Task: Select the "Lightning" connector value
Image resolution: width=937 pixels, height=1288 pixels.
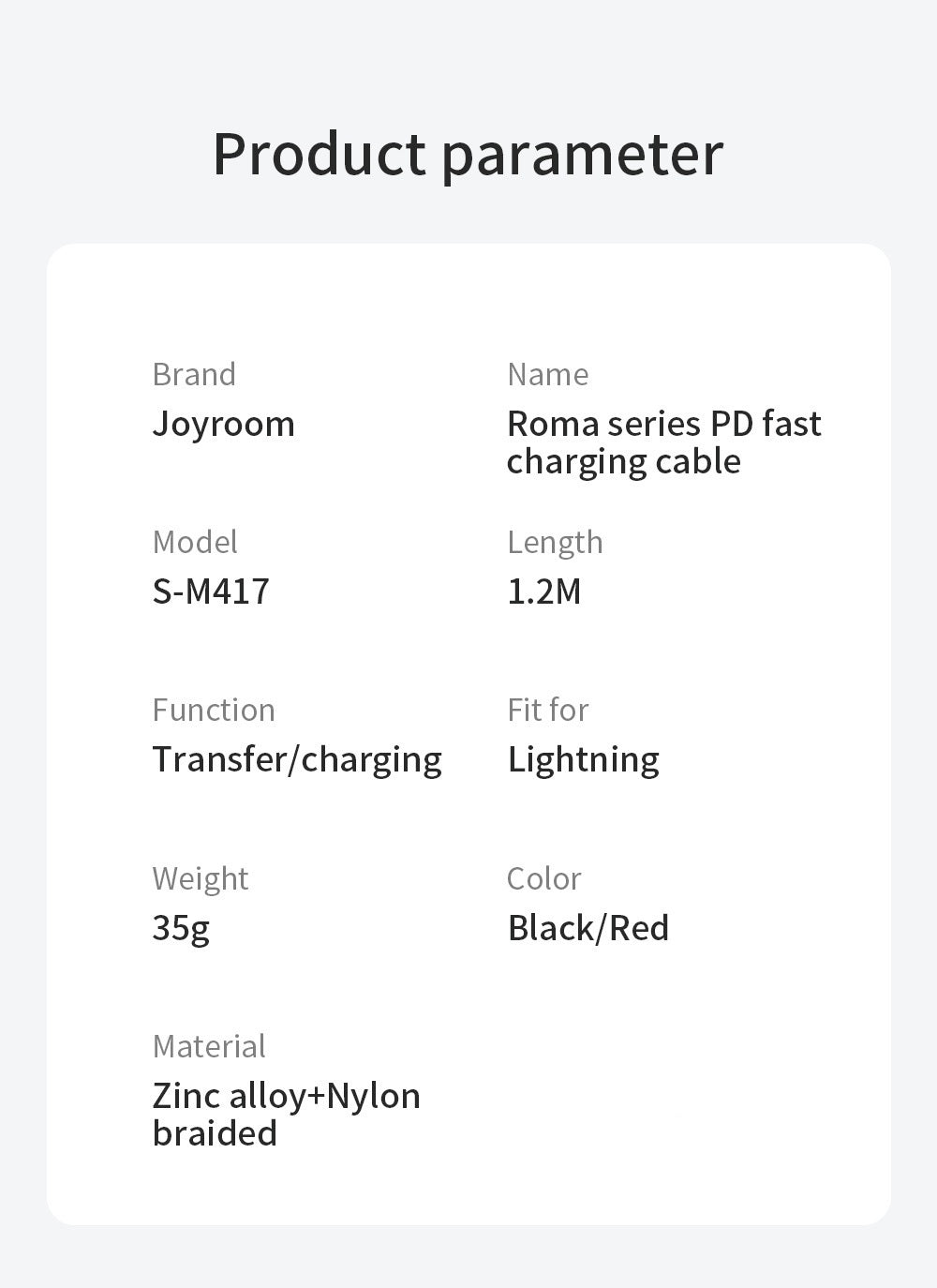Action: pos(583,759)
